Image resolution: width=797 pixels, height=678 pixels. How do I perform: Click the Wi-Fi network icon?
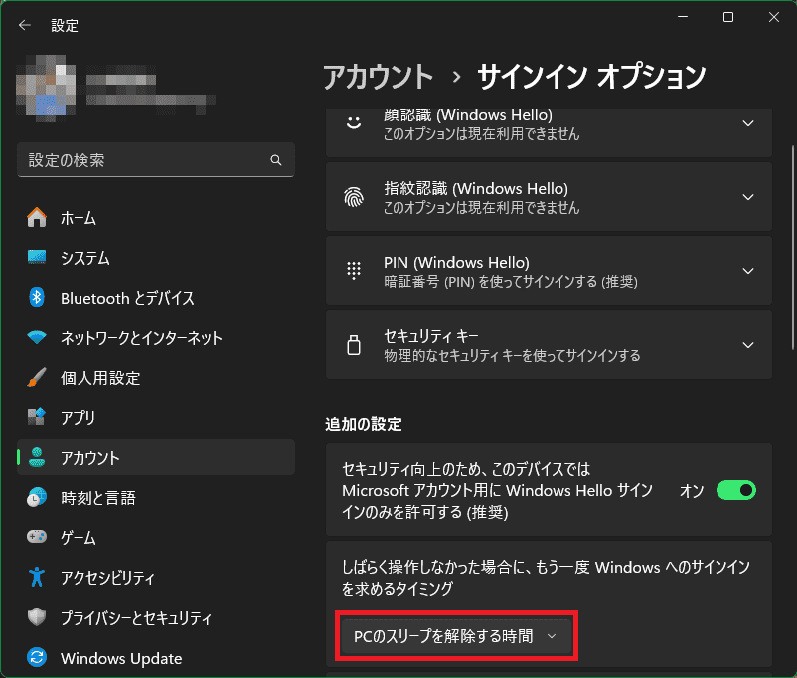tap(37, 338)
